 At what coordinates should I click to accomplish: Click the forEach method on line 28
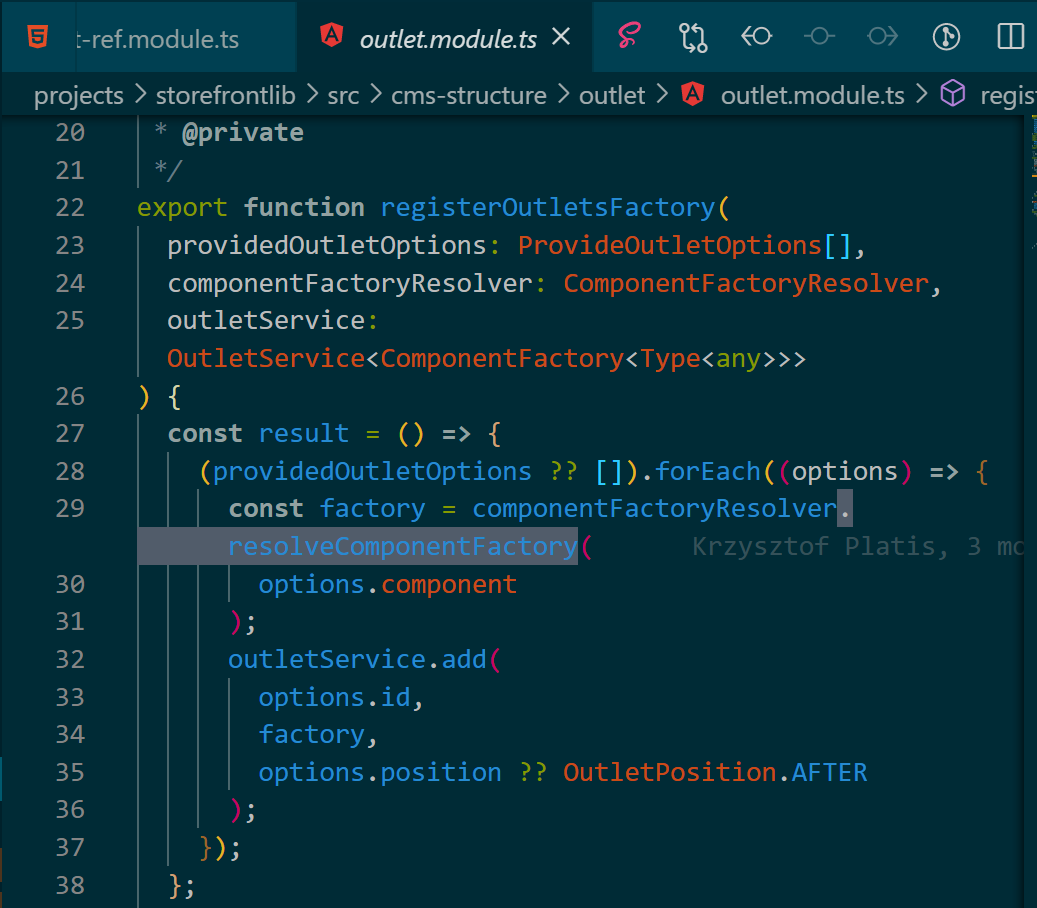[x=708, y=472]
